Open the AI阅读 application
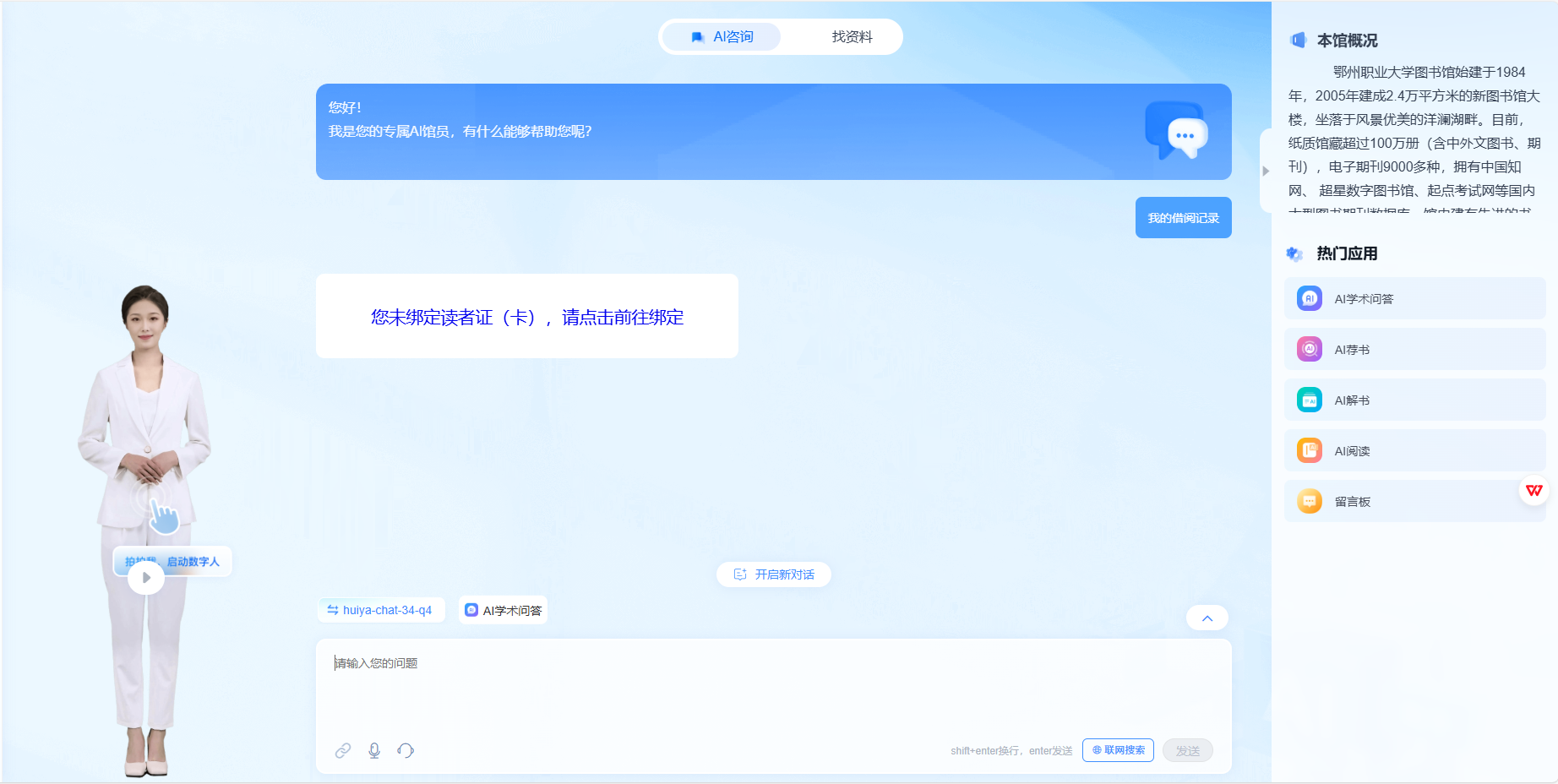Viewport: 1558px width, 784px height. pyautogui.click(x=1414, y=450)
